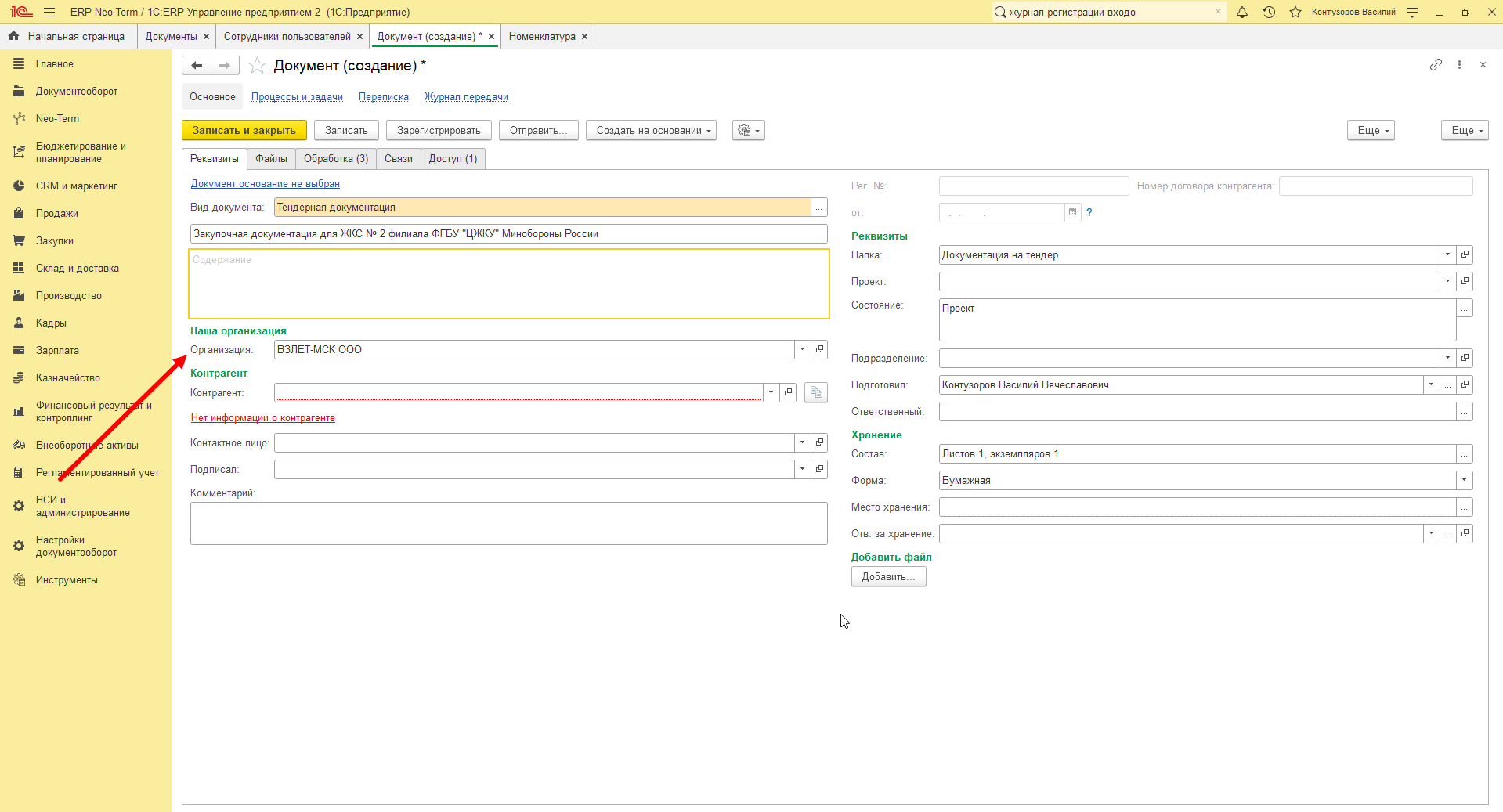This screenshot has height=812, width=1503.
Task: Click into the Комментарий text area
Action: click(508, 523)
